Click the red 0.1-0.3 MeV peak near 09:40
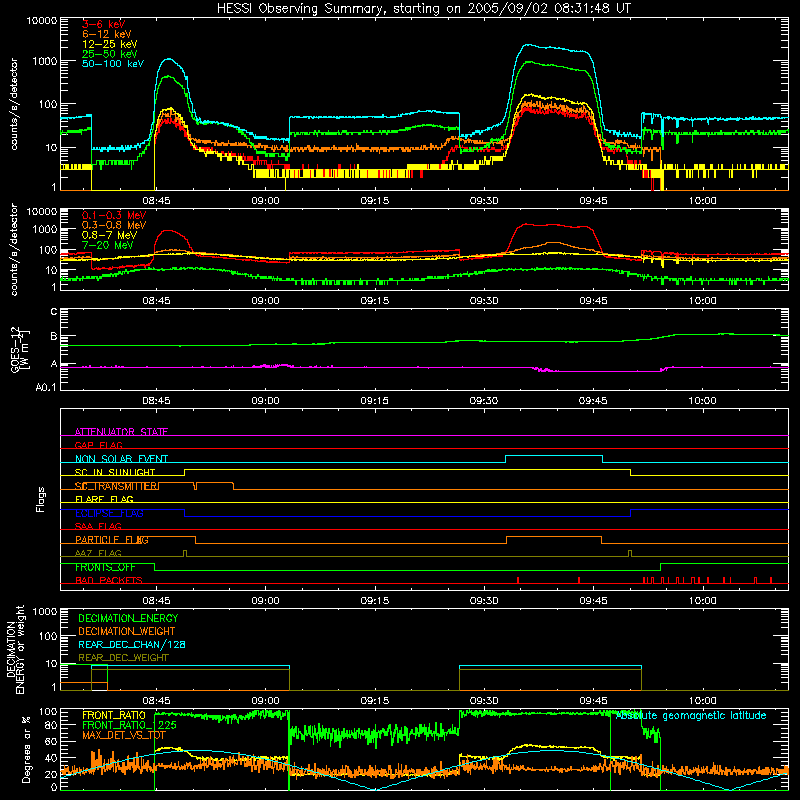The width and height of the screenshot is (800, 800). (x=554, y=224)
